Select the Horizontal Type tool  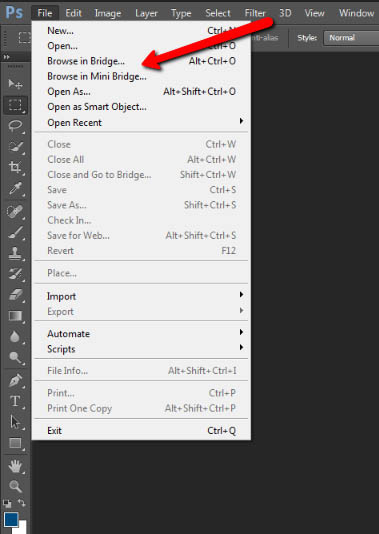coord(15,401)
